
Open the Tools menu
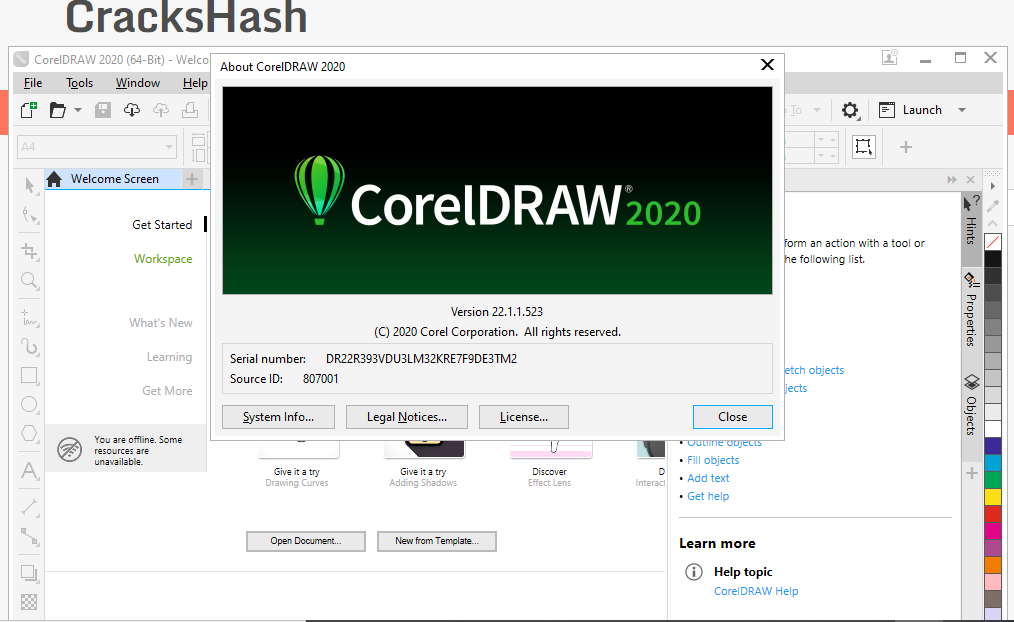pos(79,82)
